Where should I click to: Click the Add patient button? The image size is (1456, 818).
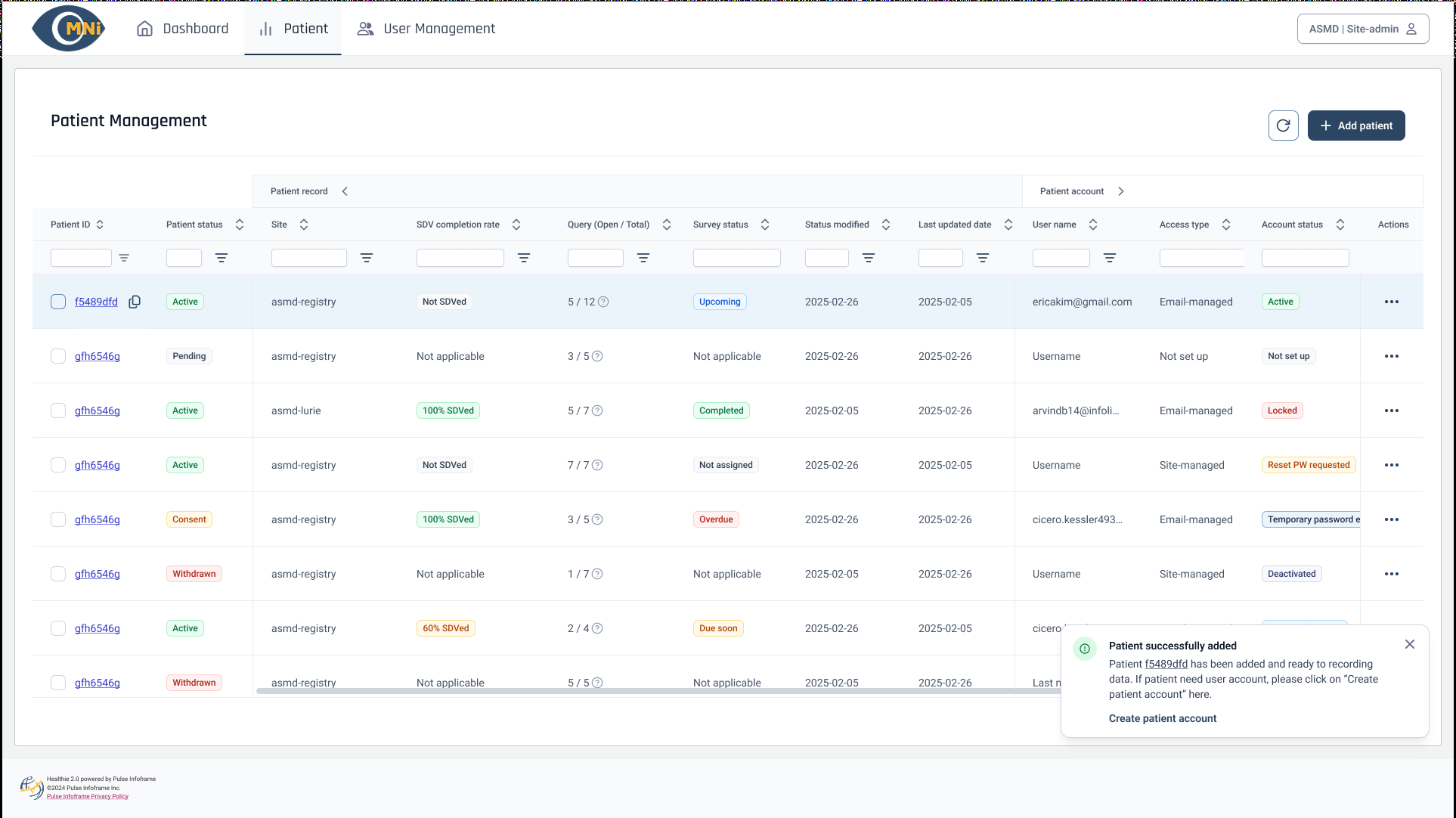pos(1356,125)
